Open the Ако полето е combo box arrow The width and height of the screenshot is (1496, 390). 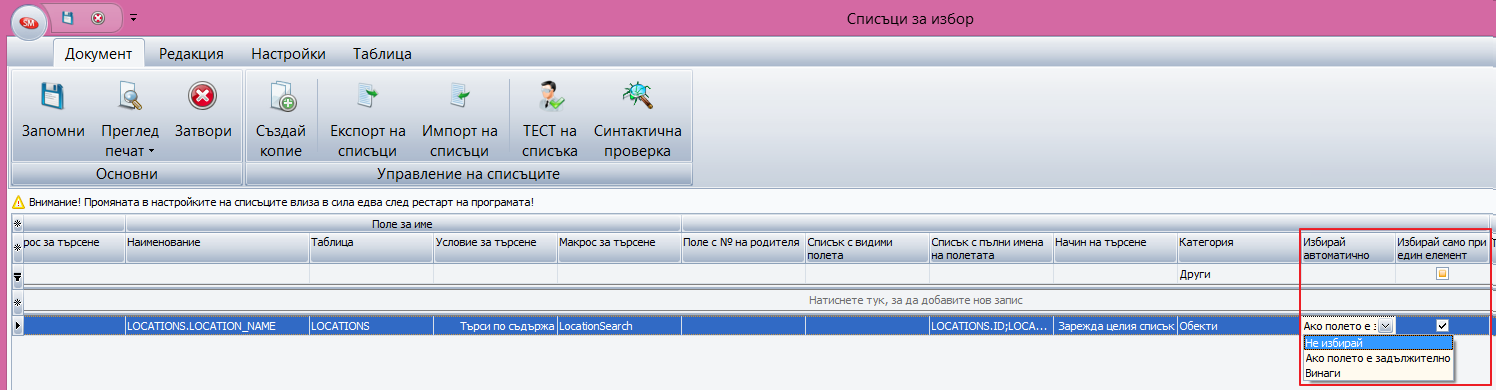click(x=1385, y=326)
